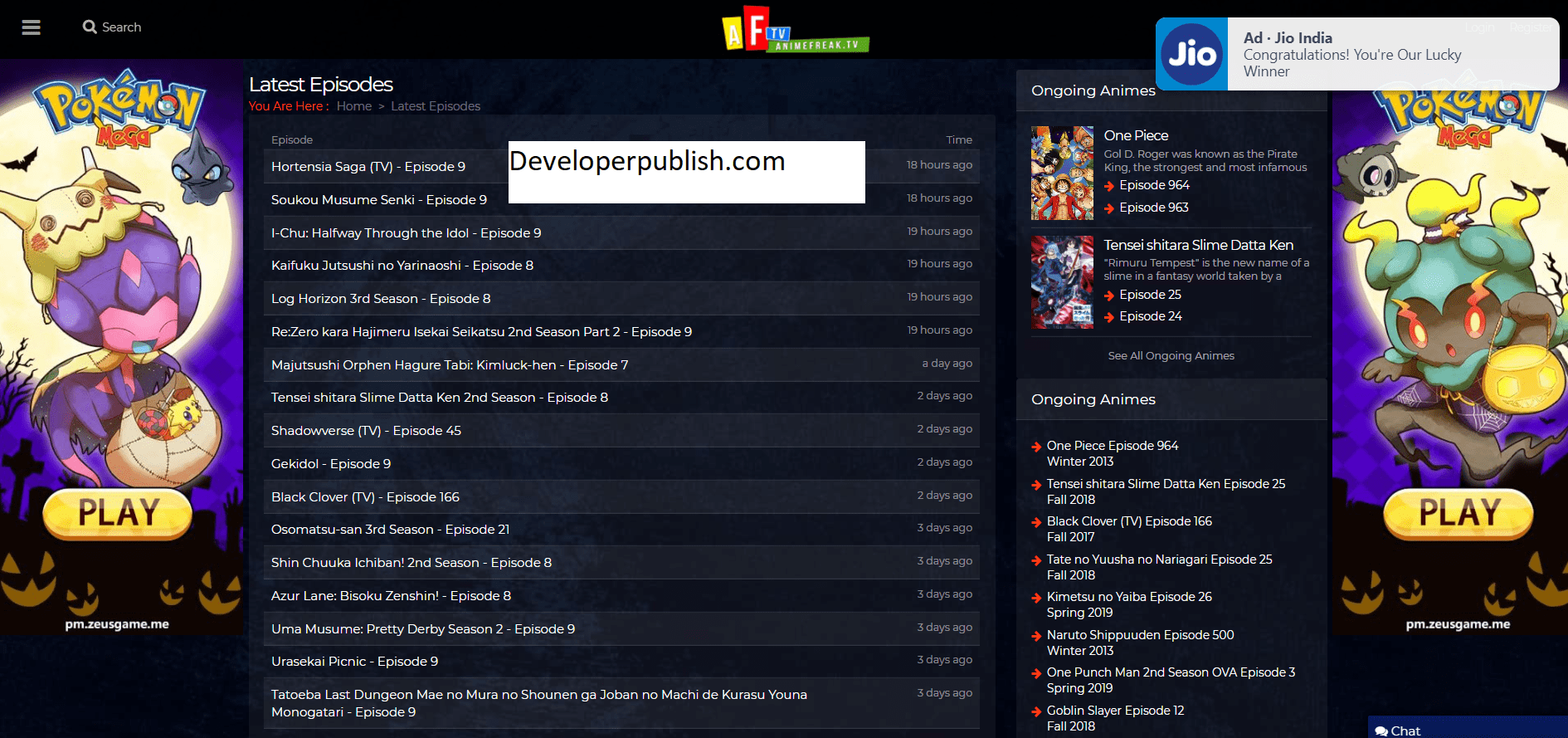Open Shadowverse (TV) - Episode 45
1568x738 pixels.
[366, 431]
